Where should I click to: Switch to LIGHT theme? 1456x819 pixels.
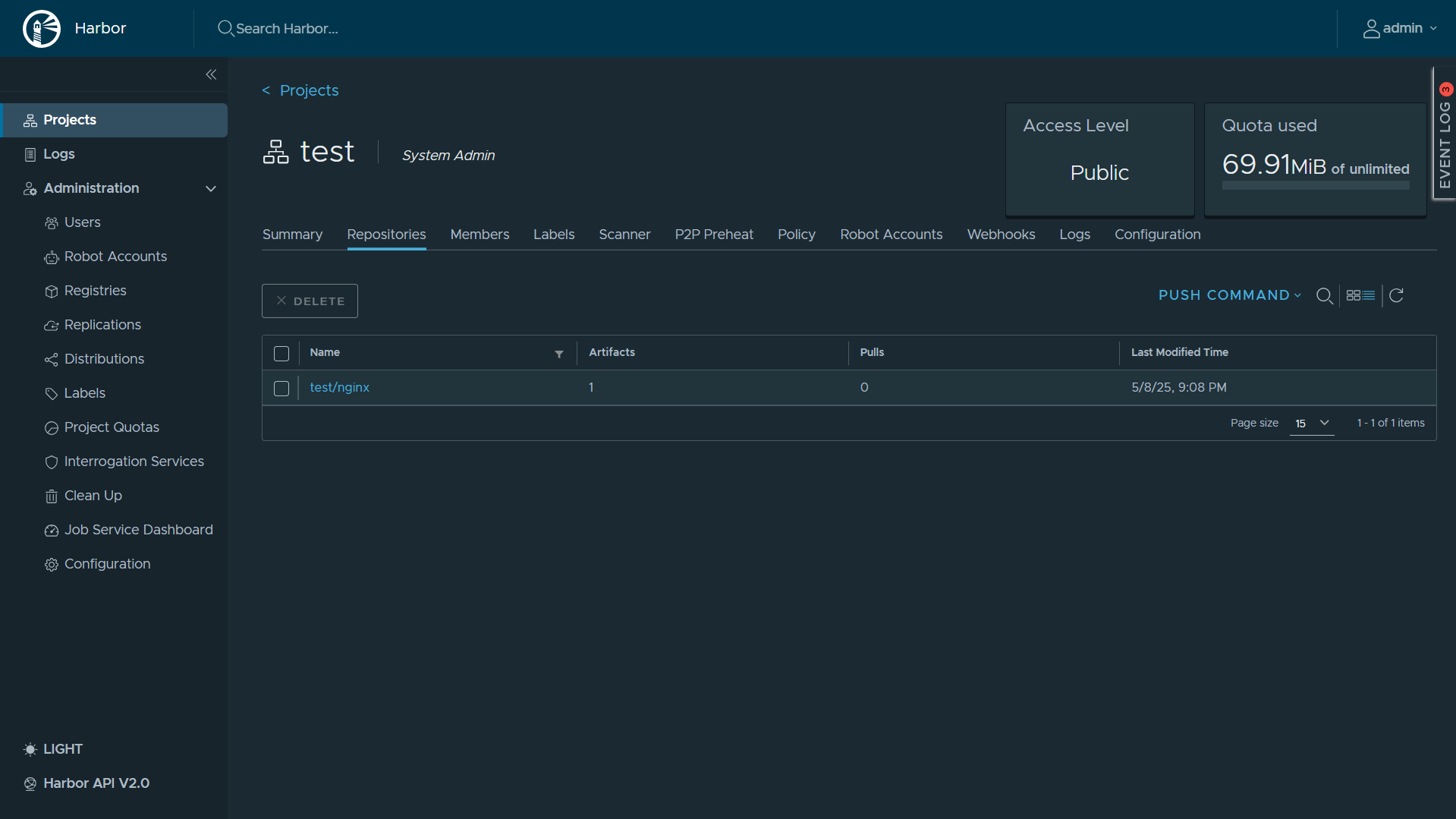point(63,749)
